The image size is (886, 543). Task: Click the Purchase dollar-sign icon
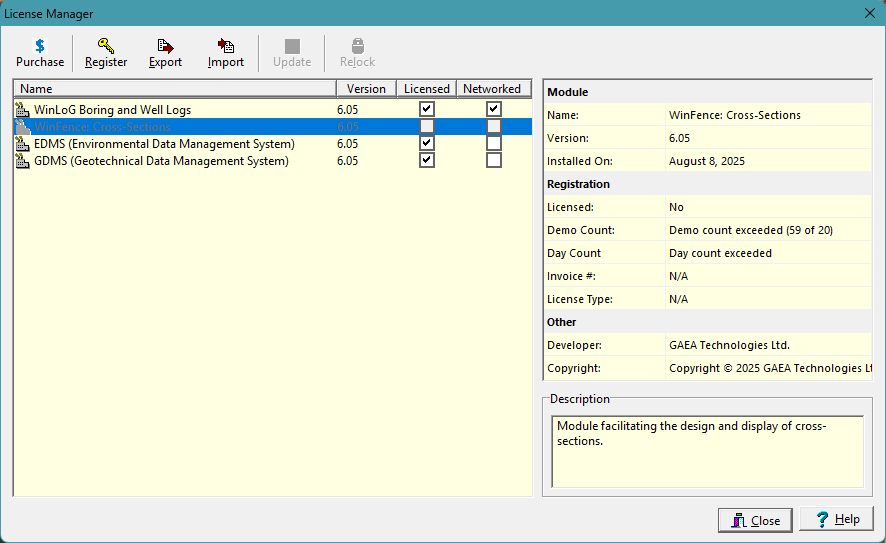click(x=40, y=46)
